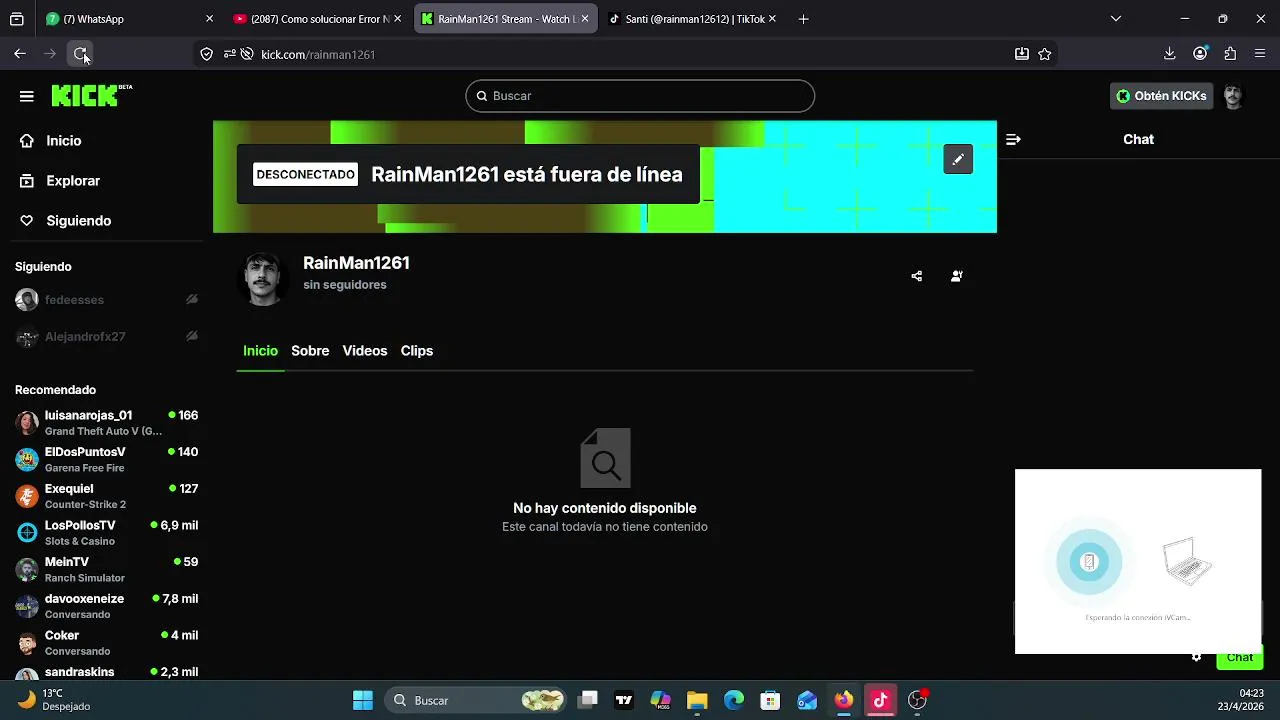Click the banner edit pencil icon
The height and width of the screenshot is (720, 1280).
[x=958, y=159]
